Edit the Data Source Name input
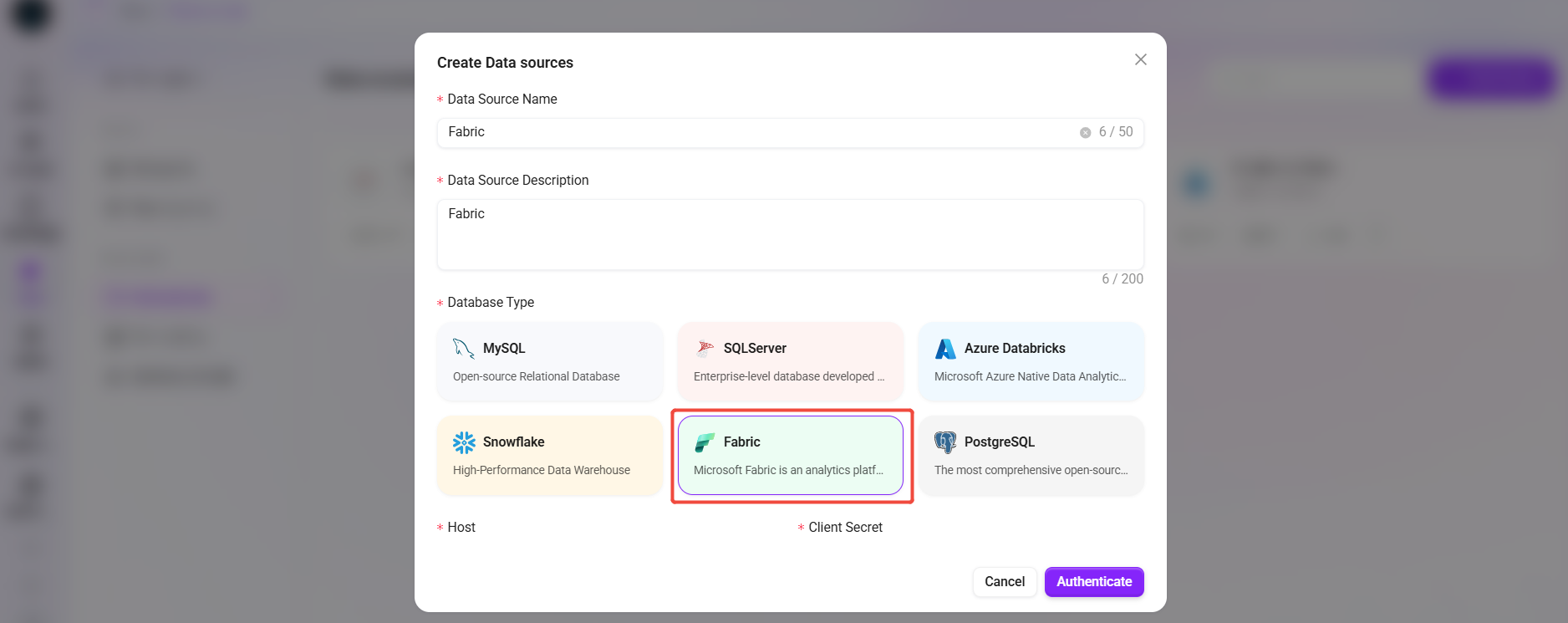 790,132
